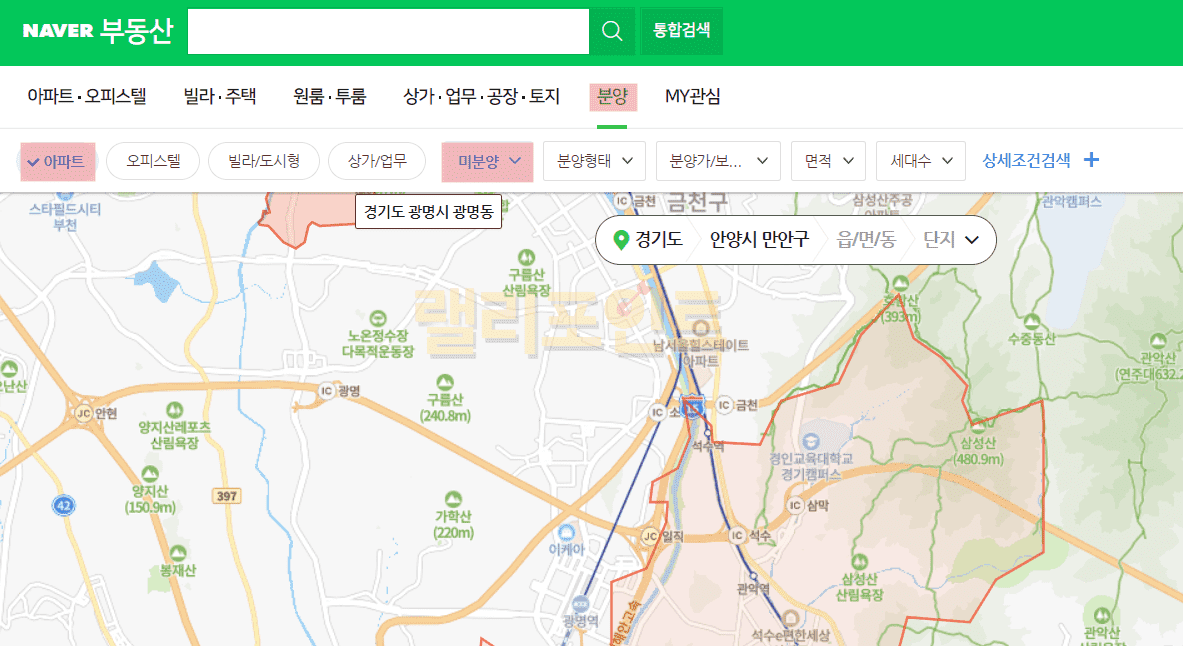This screenshot has height=646, width=1183.
Task: Enable the 빌라/도시형 filter
Action: [x=264, y=161]
